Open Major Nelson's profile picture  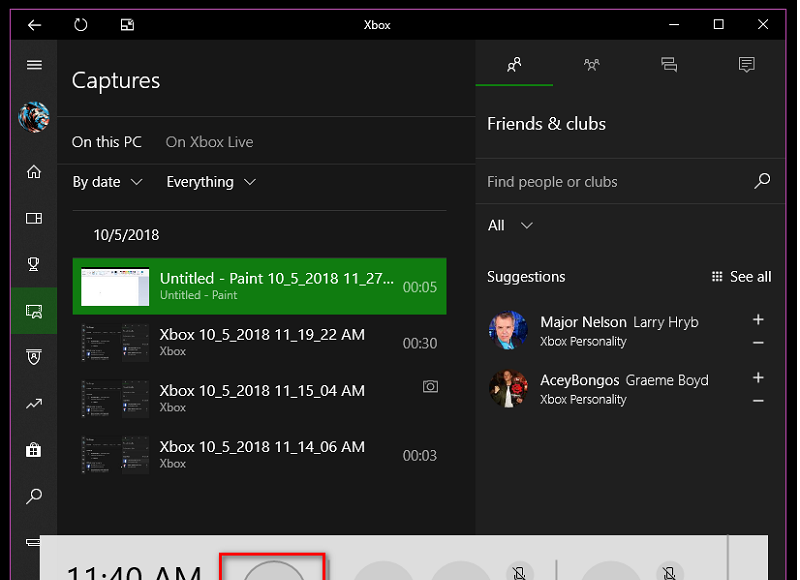pos(508,330)
